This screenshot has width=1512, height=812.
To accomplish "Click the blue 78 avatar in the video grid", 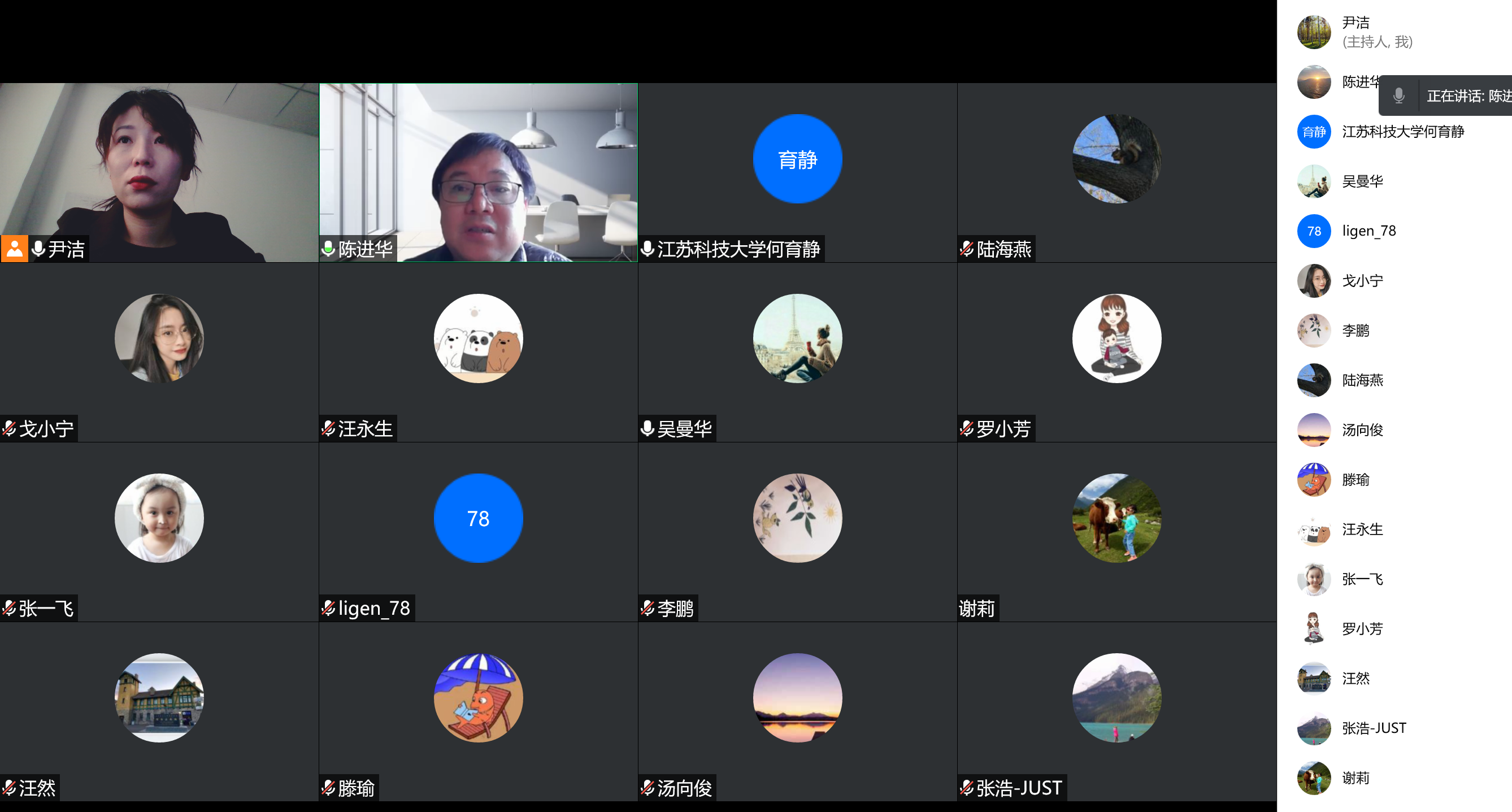I will [478, 518].
